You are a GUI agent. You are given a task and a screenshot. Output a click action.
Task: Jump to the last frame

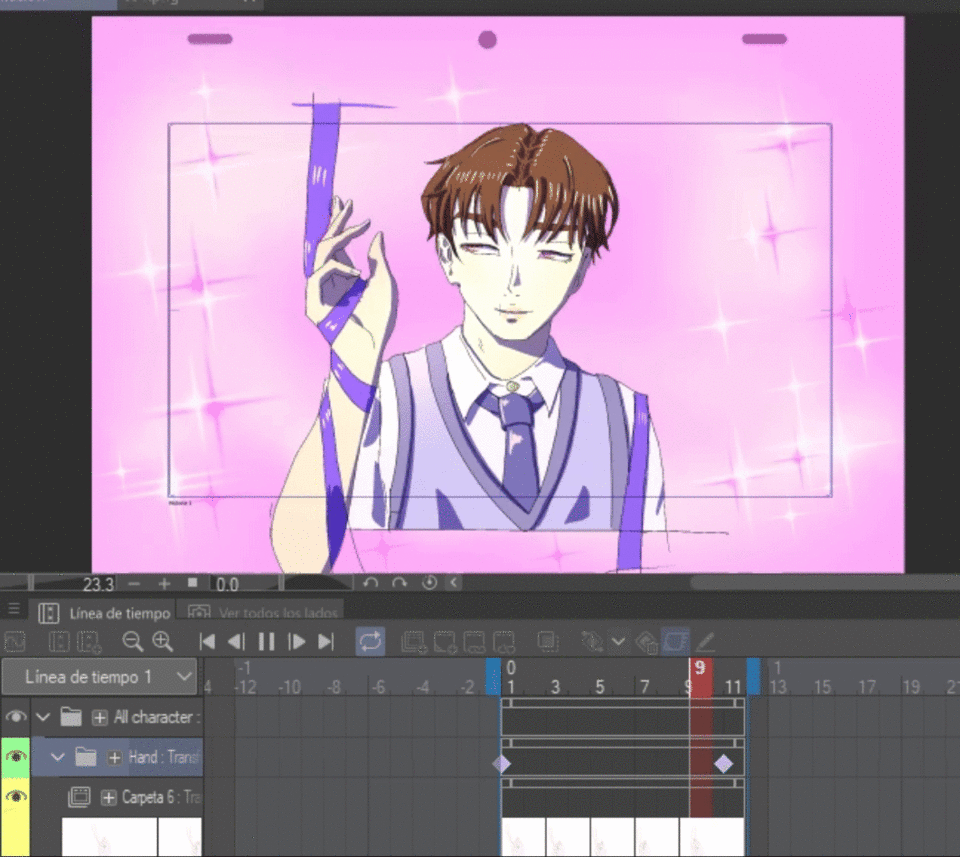(326, 642)
